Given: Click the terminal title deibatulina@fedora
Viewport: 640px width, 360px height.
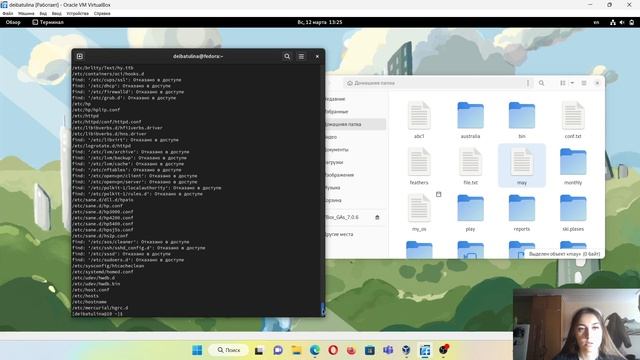Looking at the screenshot, I should pyautogui.click(x=198, y=56).
